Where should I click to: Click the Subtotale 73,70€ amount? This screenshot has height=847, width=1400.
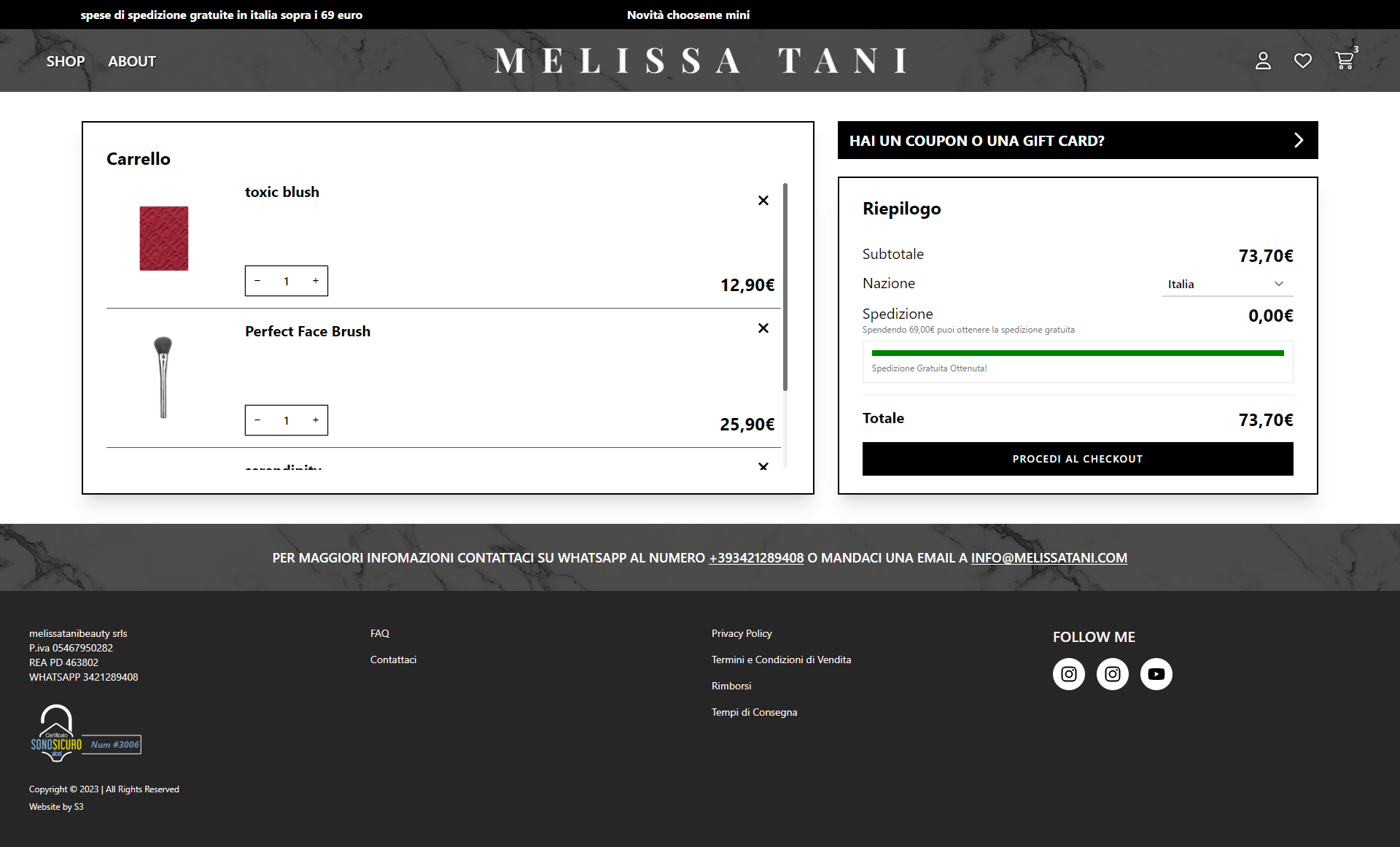click(1266, 256)
